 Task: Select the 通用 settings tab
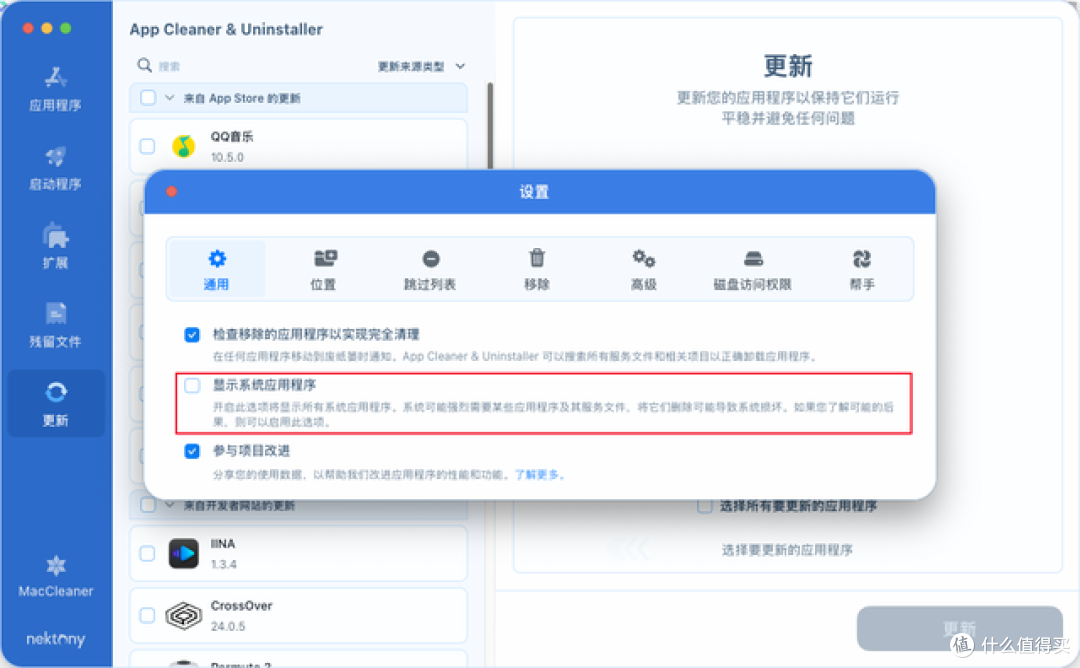[216, 269]
